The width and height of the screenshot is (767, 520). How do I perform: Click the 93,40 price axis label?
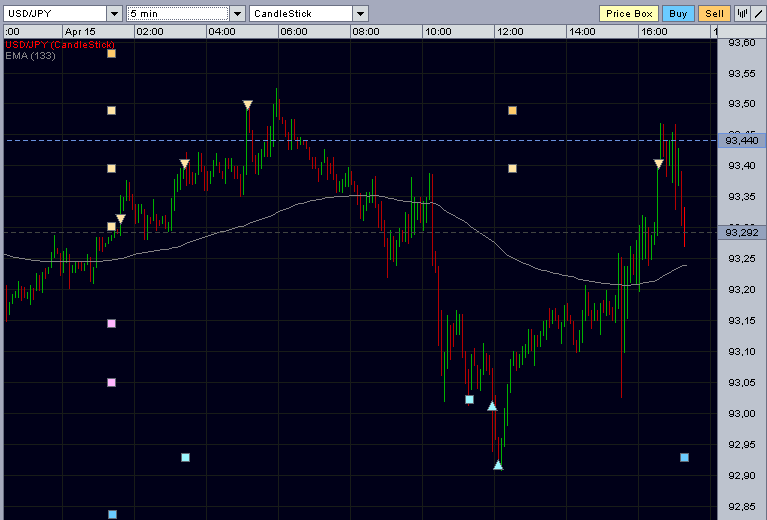(x=742, y=166)
